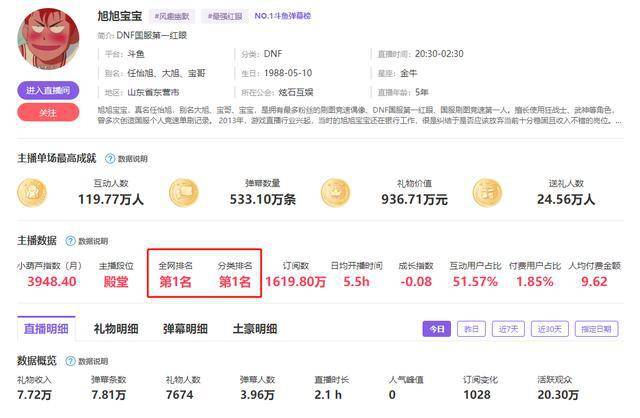640x418 pixels.
Task: Switch to the 弹幕明细 tab
Action: 185,328
